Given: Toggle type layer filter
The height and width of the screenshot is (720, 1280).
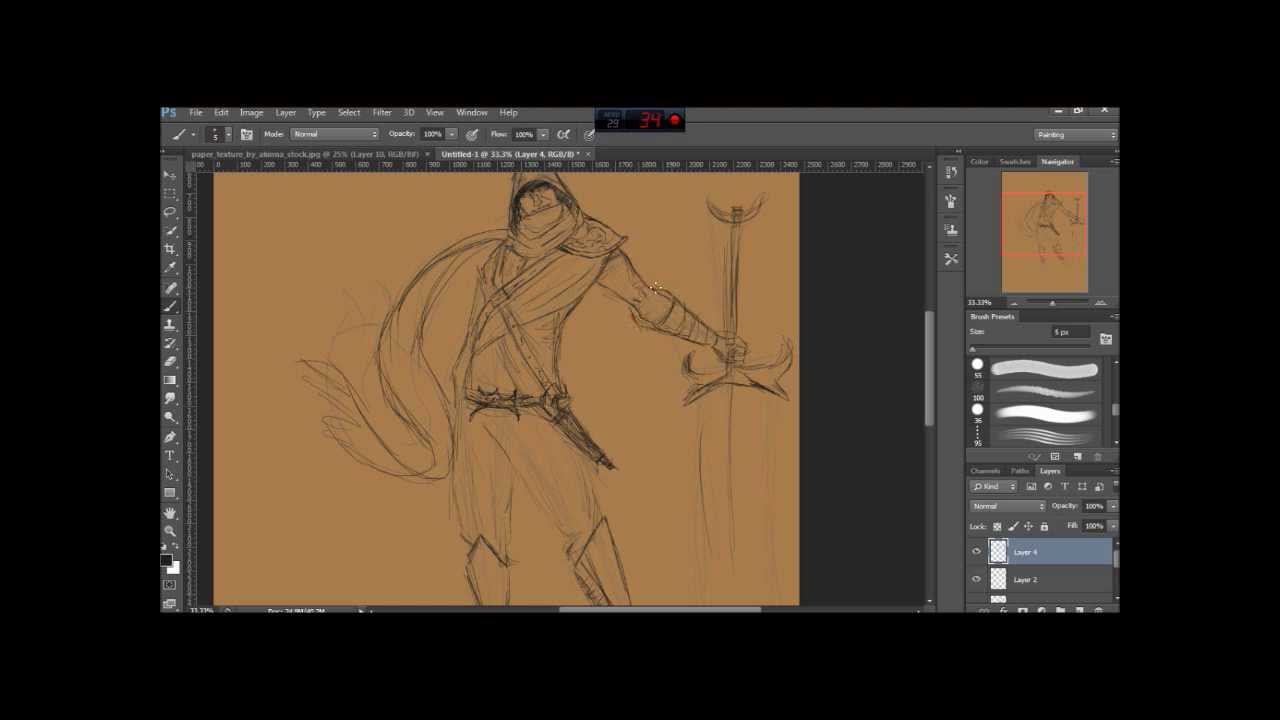Looking at the screenshot, I should [x=1064, y=487].
